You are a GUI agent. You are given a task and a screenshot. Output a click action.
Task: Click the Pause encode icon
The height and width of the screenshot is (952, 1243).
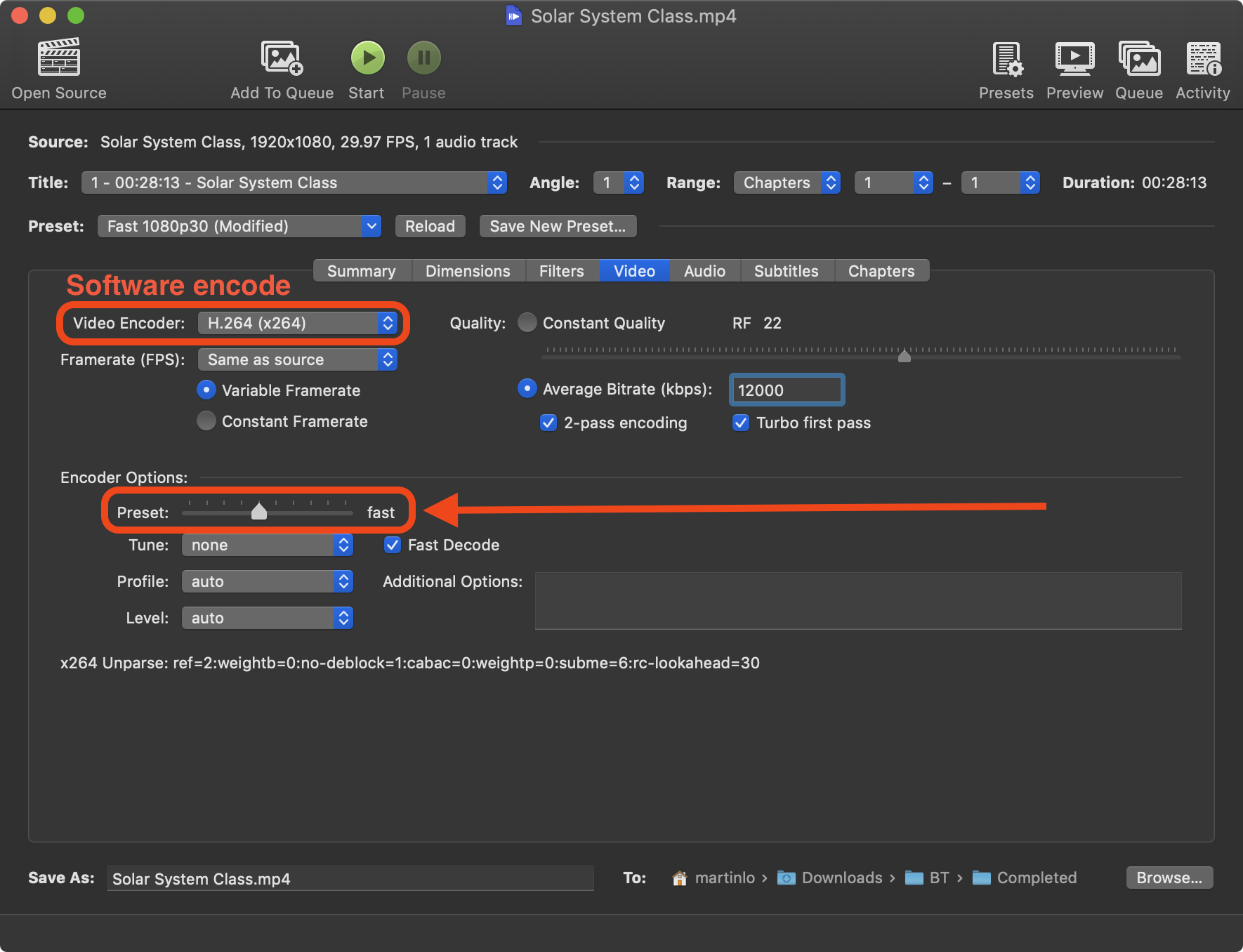423,58
